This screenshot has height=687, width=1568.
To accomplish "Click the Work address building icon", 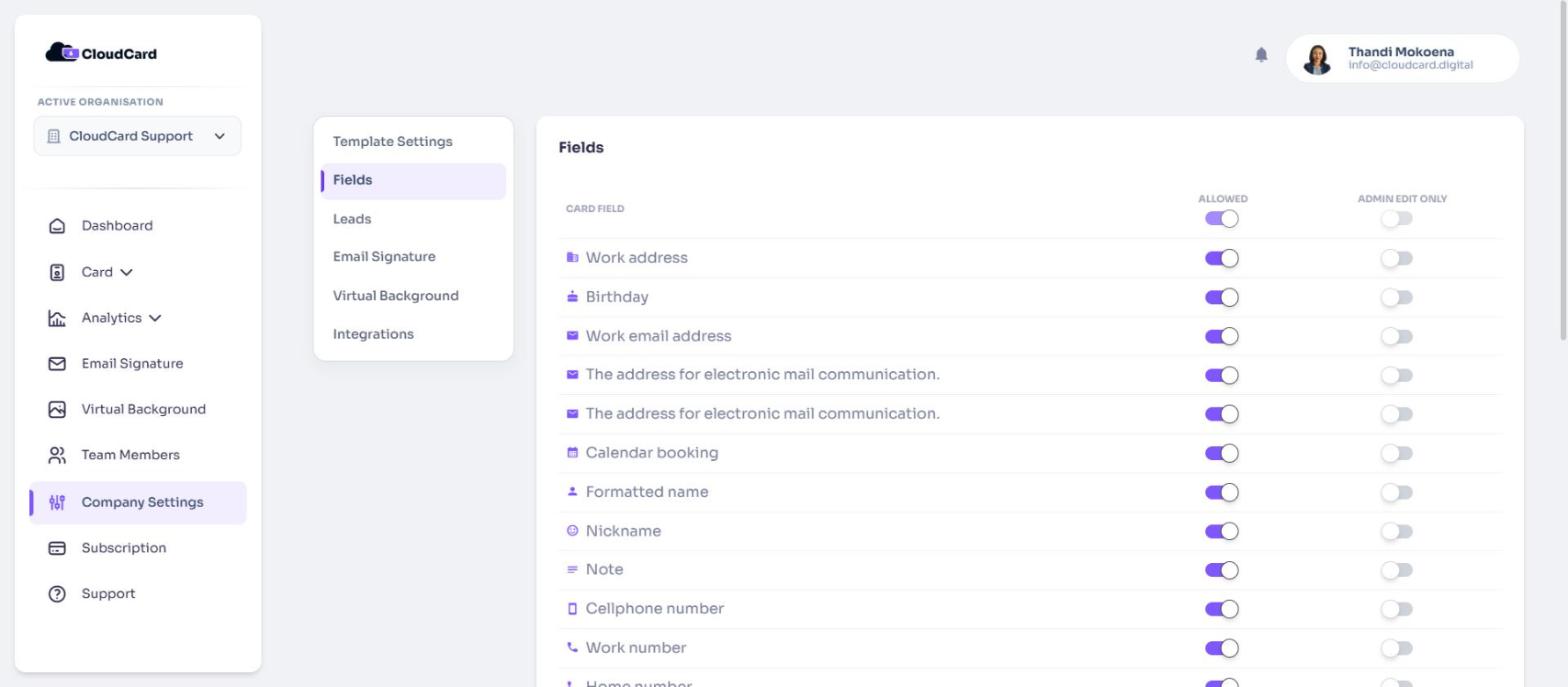I will tap(572, 258).
